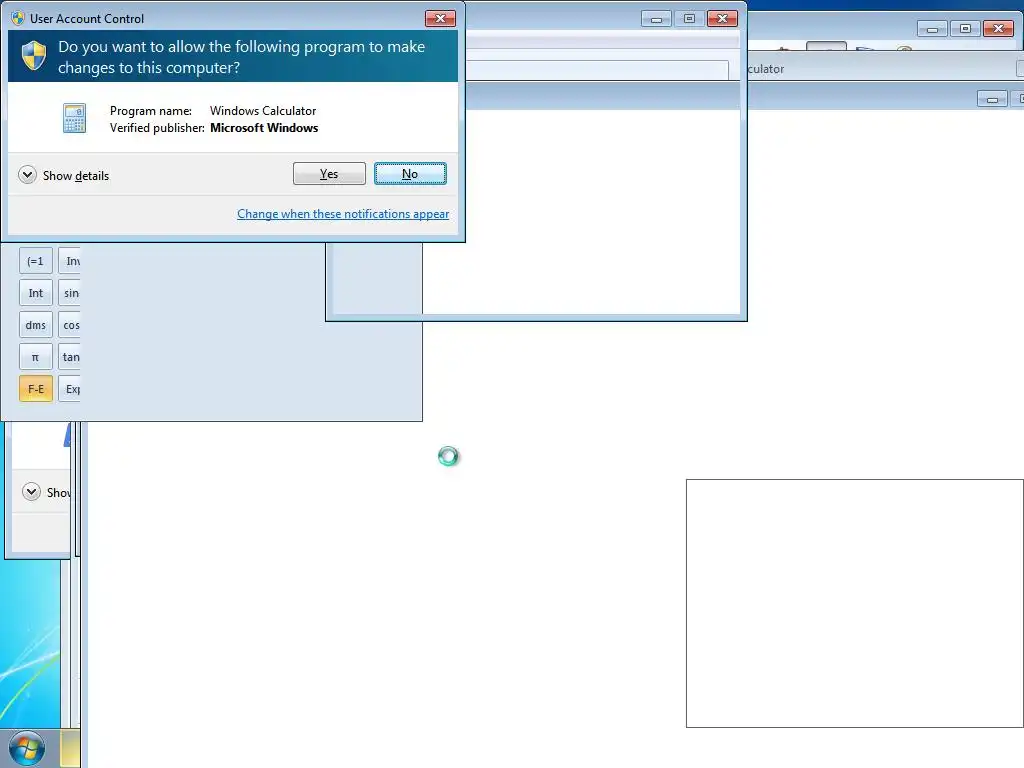Click the dms button in Calculator
1024x768 pixels.
pyautogui.click(x=36, y=325)
